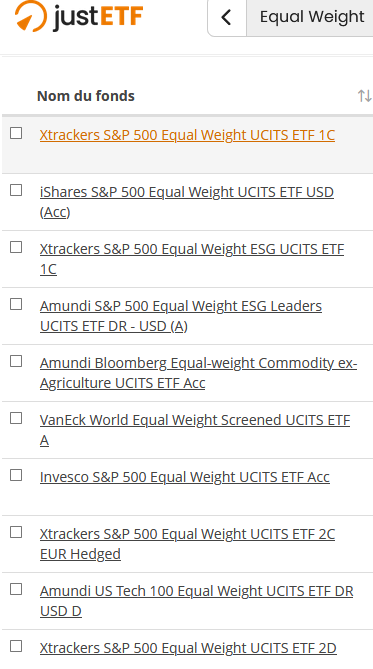The image size is (373, 669).
Task: Open Amundi US Tech 100 Equal Weight link
Action: (197, 601)
